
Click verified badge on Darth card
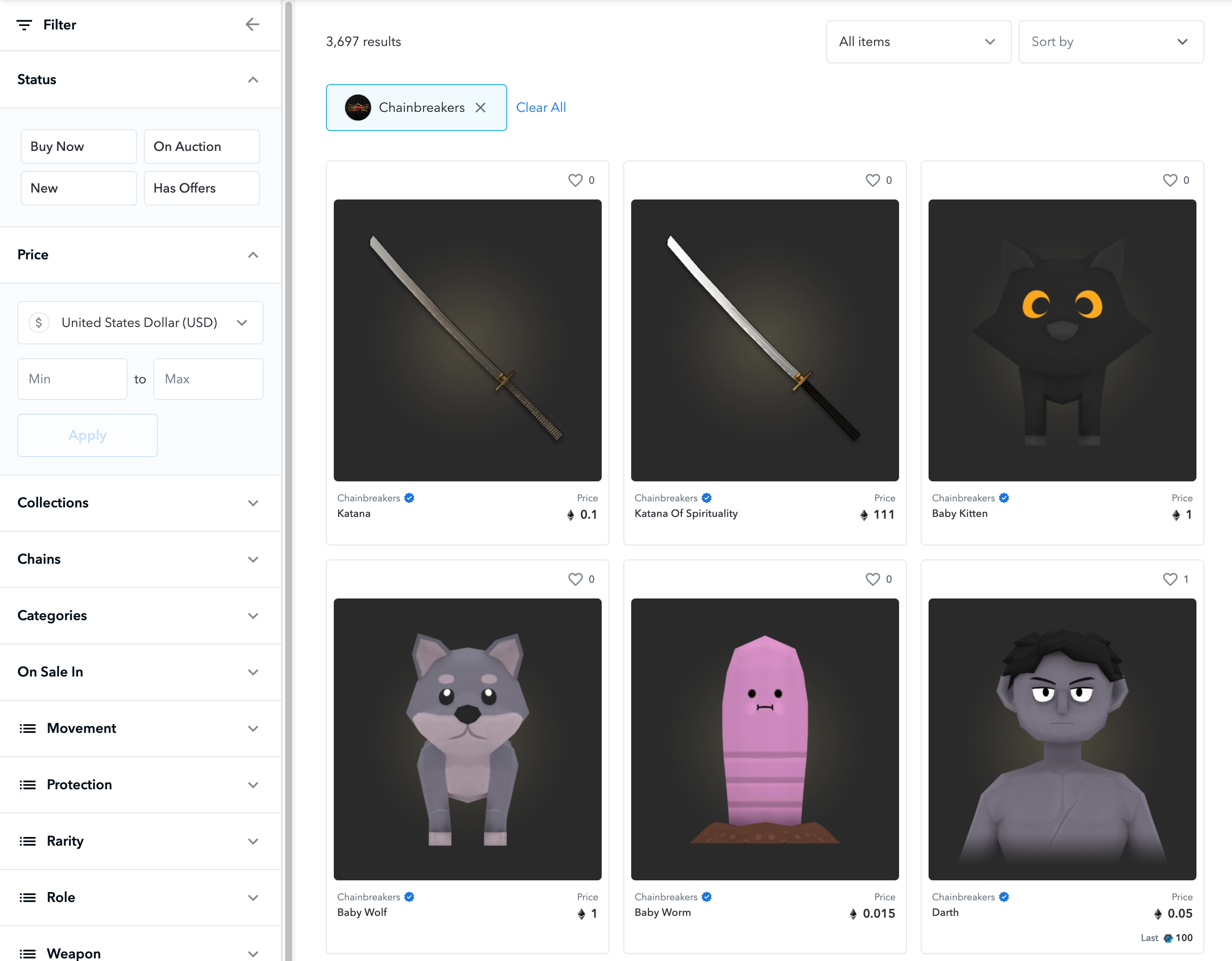[1004, 897]
